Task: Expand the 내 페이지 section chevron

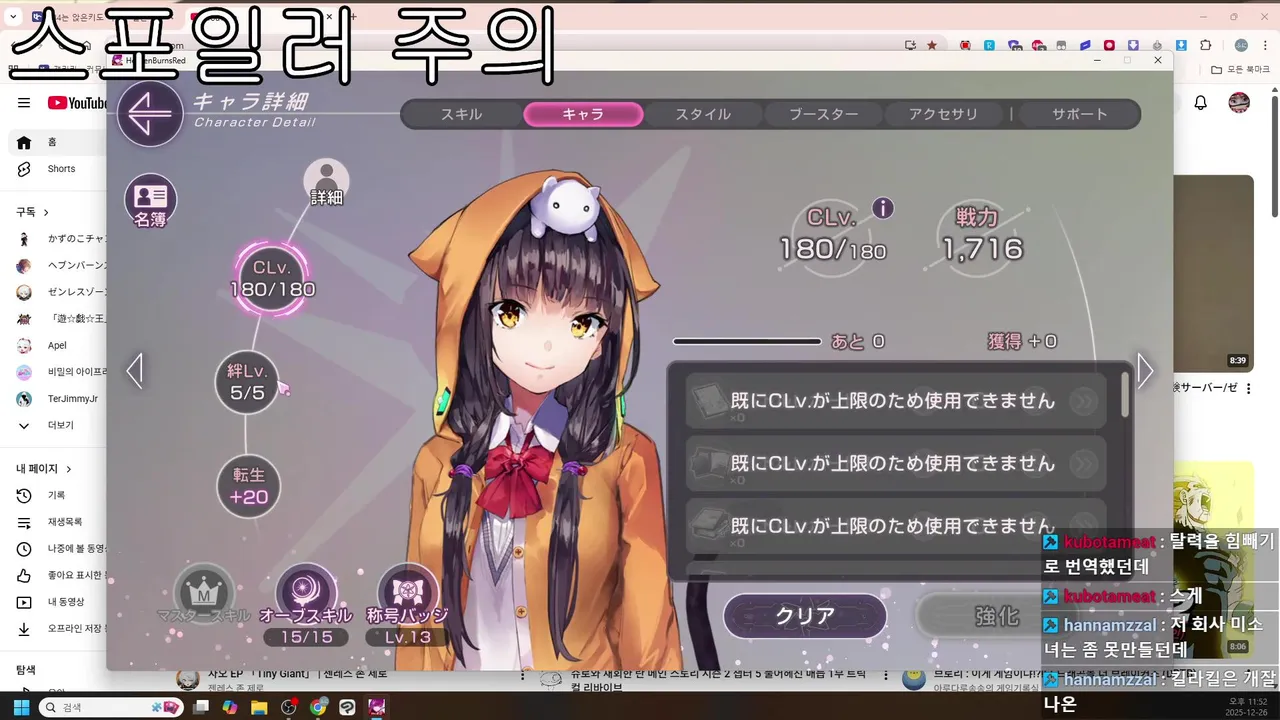Action: [x=69, y=468]
